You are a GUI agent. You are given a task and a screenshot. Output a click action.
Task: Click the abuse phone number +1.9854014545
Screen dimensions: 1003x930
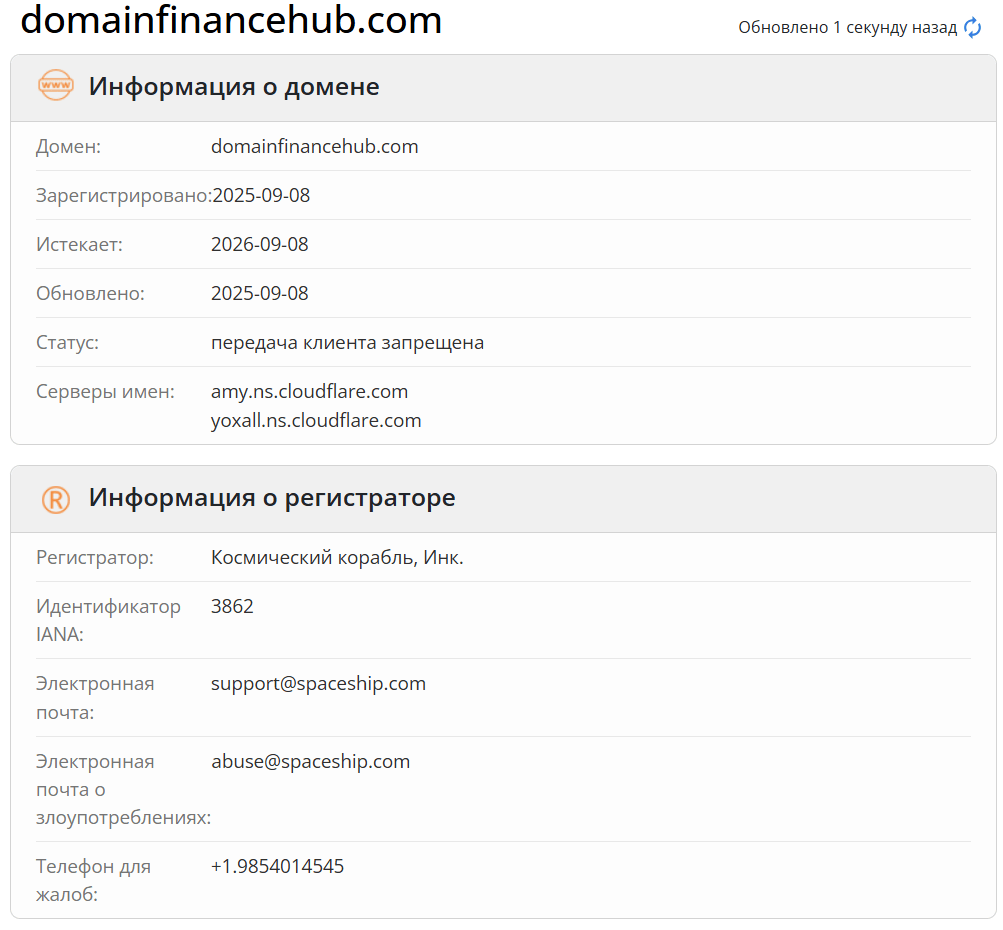click(277, 866)
